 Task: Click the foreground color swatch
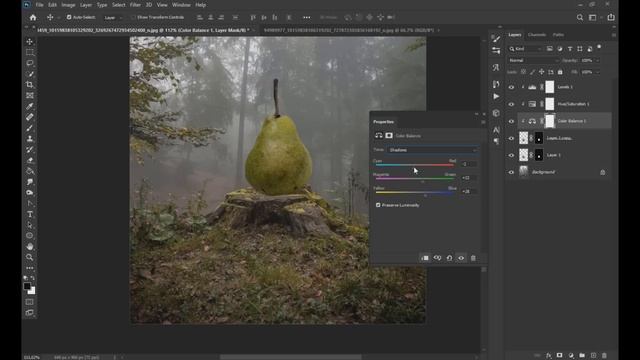[27, 286]
